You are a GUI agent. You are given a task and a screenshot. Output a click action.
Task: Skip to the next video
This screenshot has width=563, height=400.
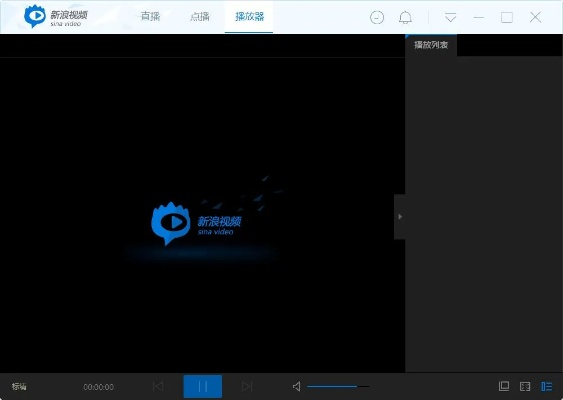[247, 386]
